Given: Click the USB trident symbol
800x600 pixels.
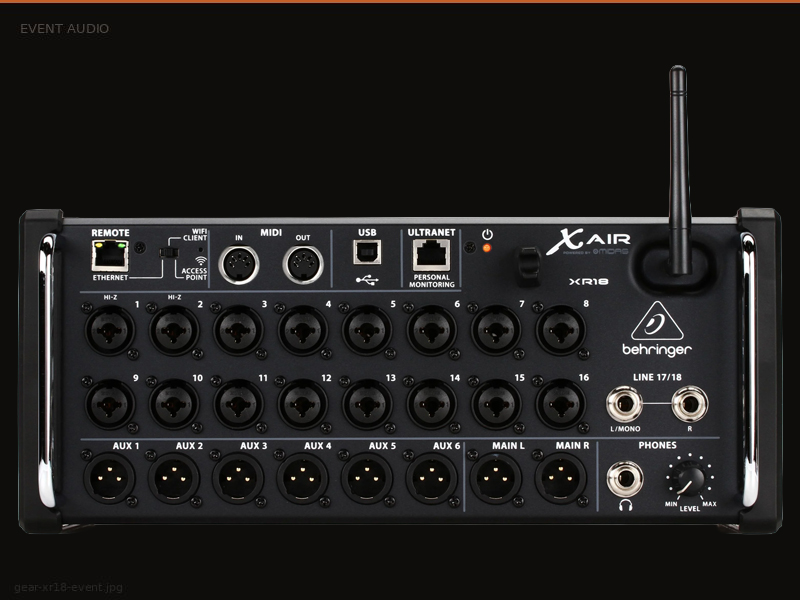Looking at the screenshot, I should tap(367, 280).
